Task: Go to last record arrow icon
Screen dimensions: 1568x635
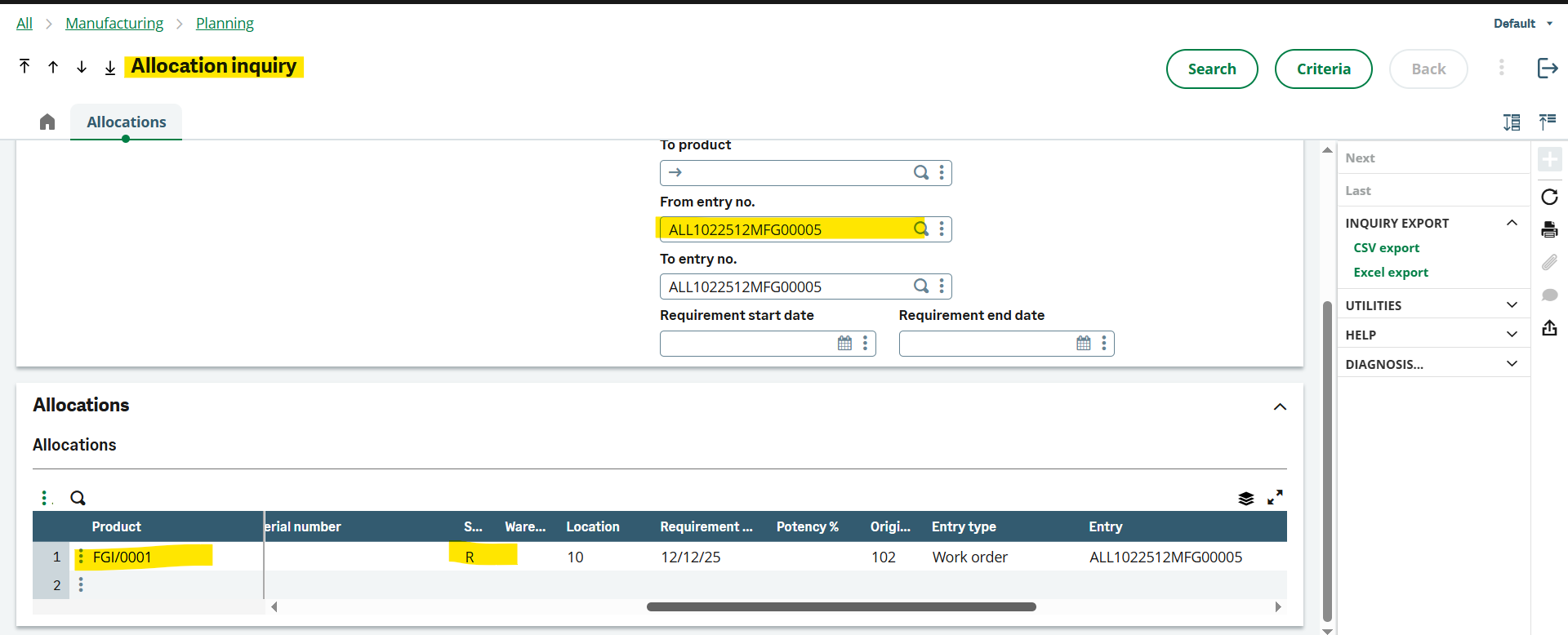Action: (x=110, y=67)
